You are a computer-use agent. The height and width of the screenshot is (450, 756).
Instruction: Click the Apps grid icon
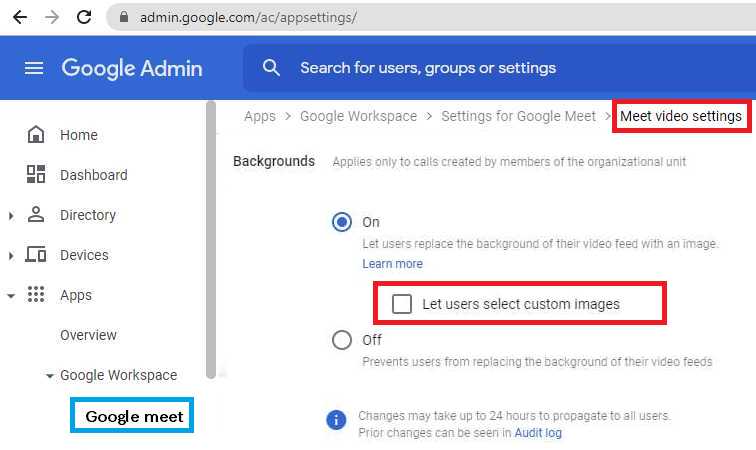click(36, 295)
